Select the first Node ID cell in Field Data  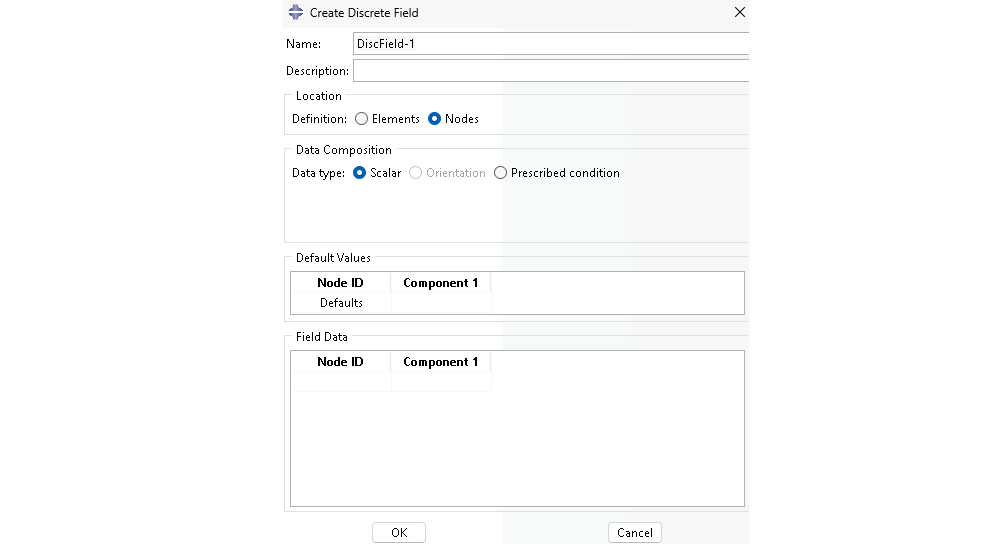tap(340, 382)
